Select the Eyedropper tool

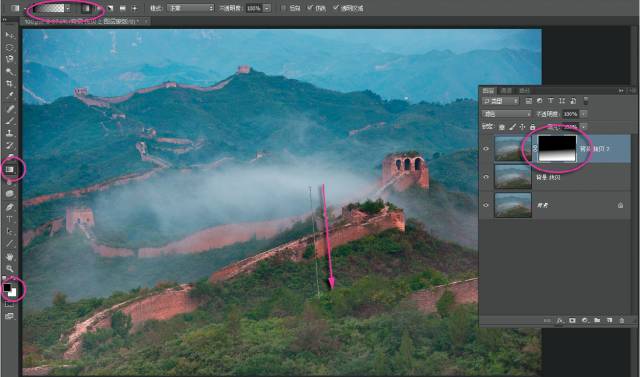[9, 95]
